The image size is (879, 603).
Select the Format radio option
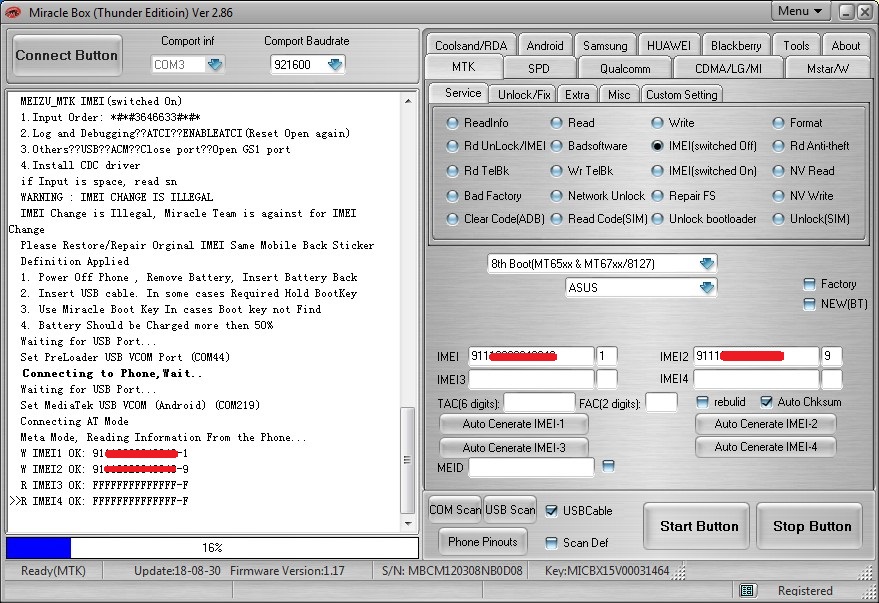click(778, 123)
